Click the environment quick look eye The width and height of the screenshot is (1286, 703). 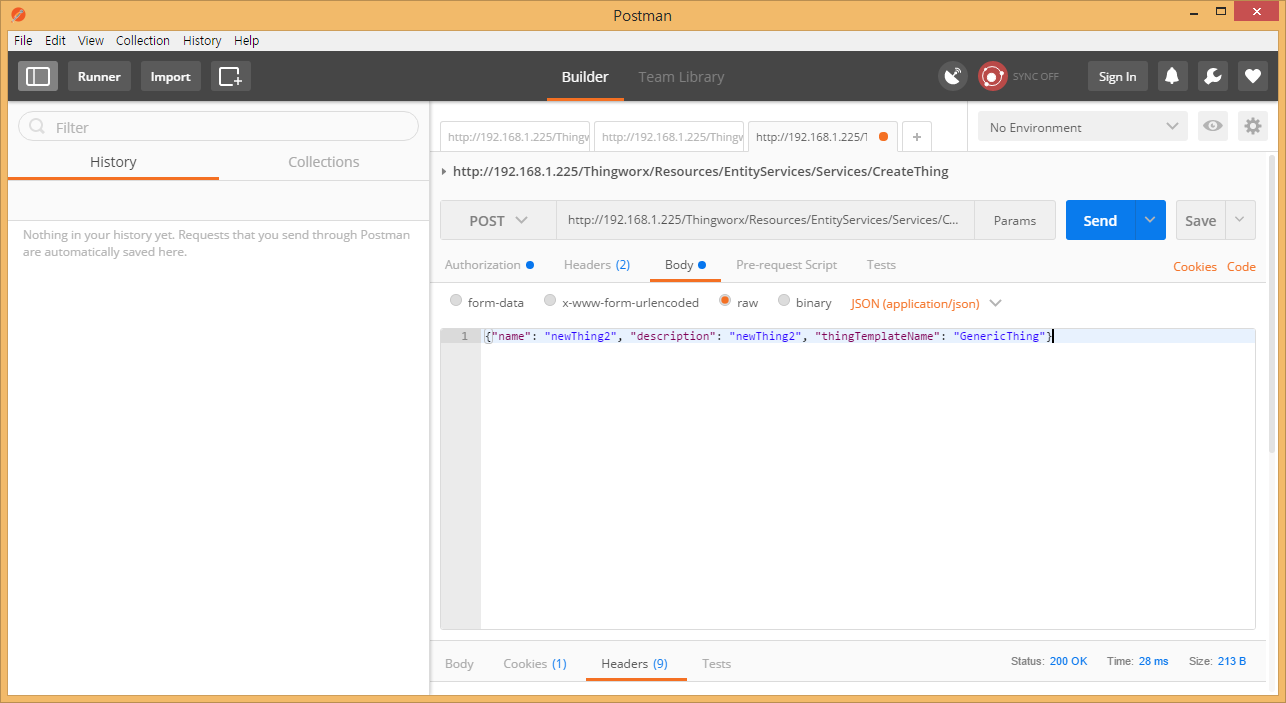pos(1213,126)
